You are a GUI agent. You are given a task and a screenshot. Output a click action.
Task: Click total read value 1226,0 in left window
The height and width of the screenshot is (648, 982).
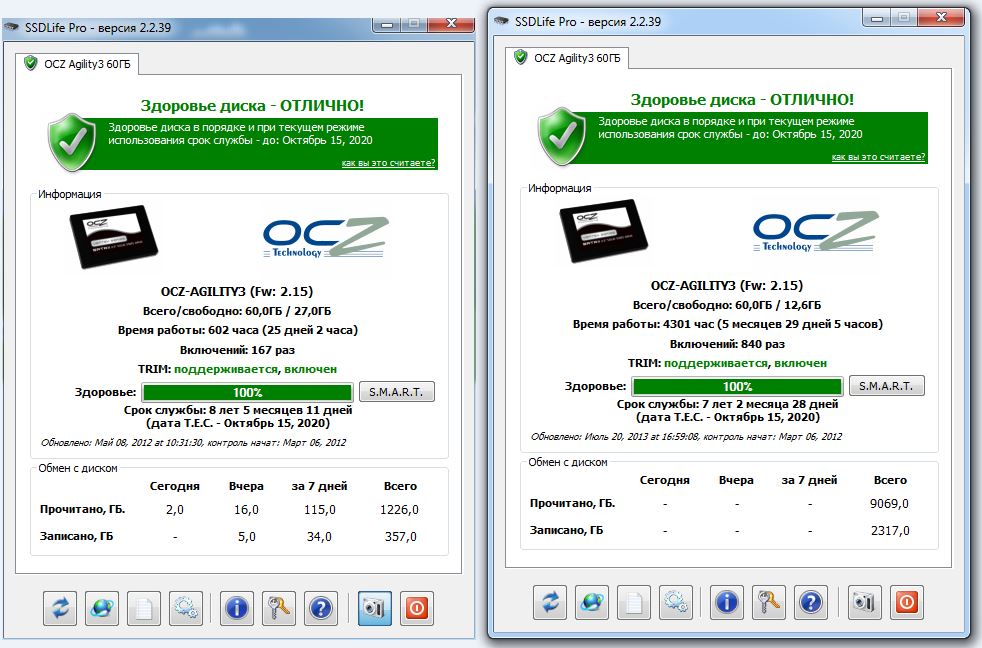click(x=400, y=510)
